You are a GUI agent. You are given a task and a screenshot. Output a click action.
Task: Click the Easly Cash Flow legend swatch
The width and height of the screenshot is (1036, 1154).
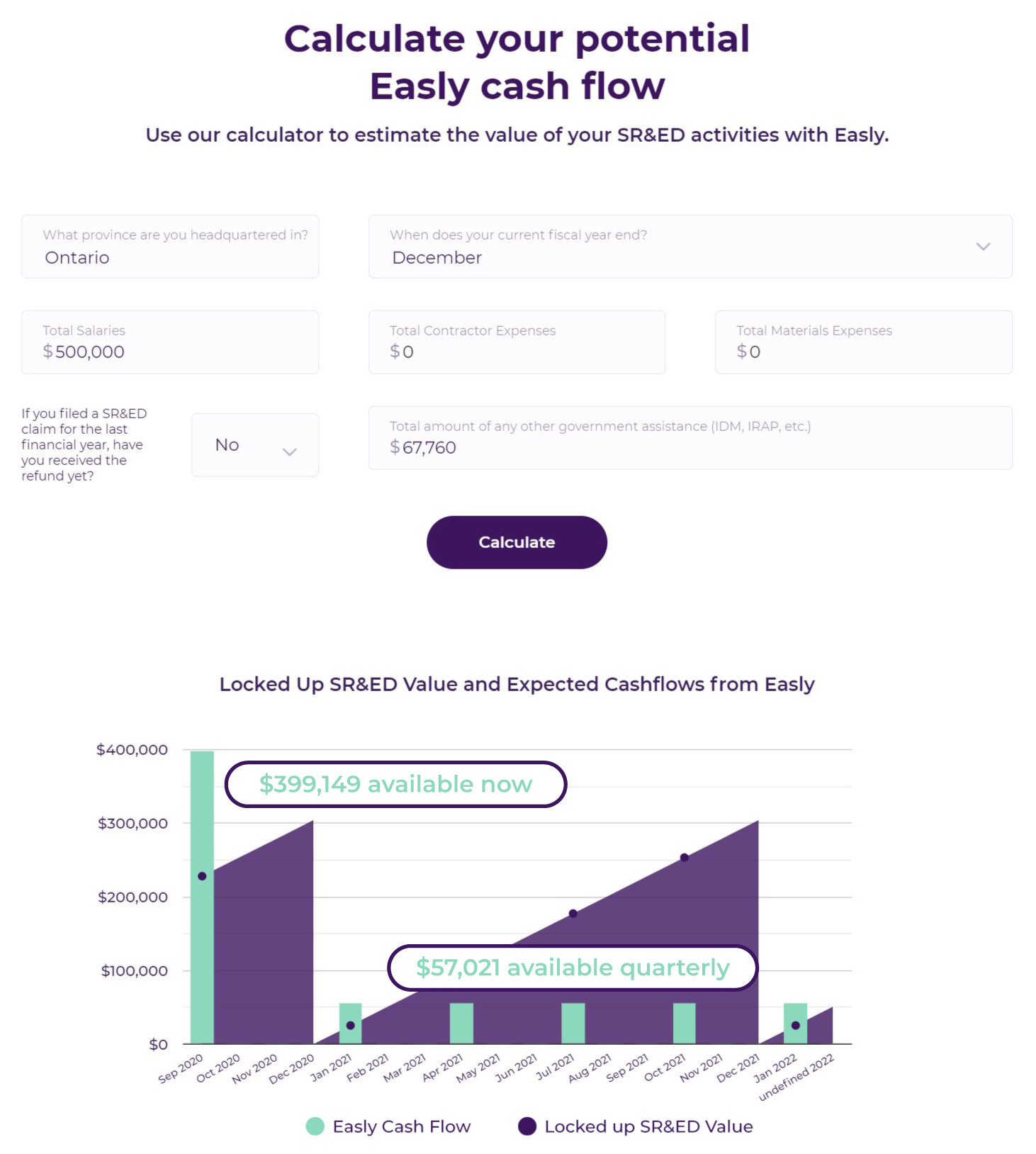[x=315, y=1126]
